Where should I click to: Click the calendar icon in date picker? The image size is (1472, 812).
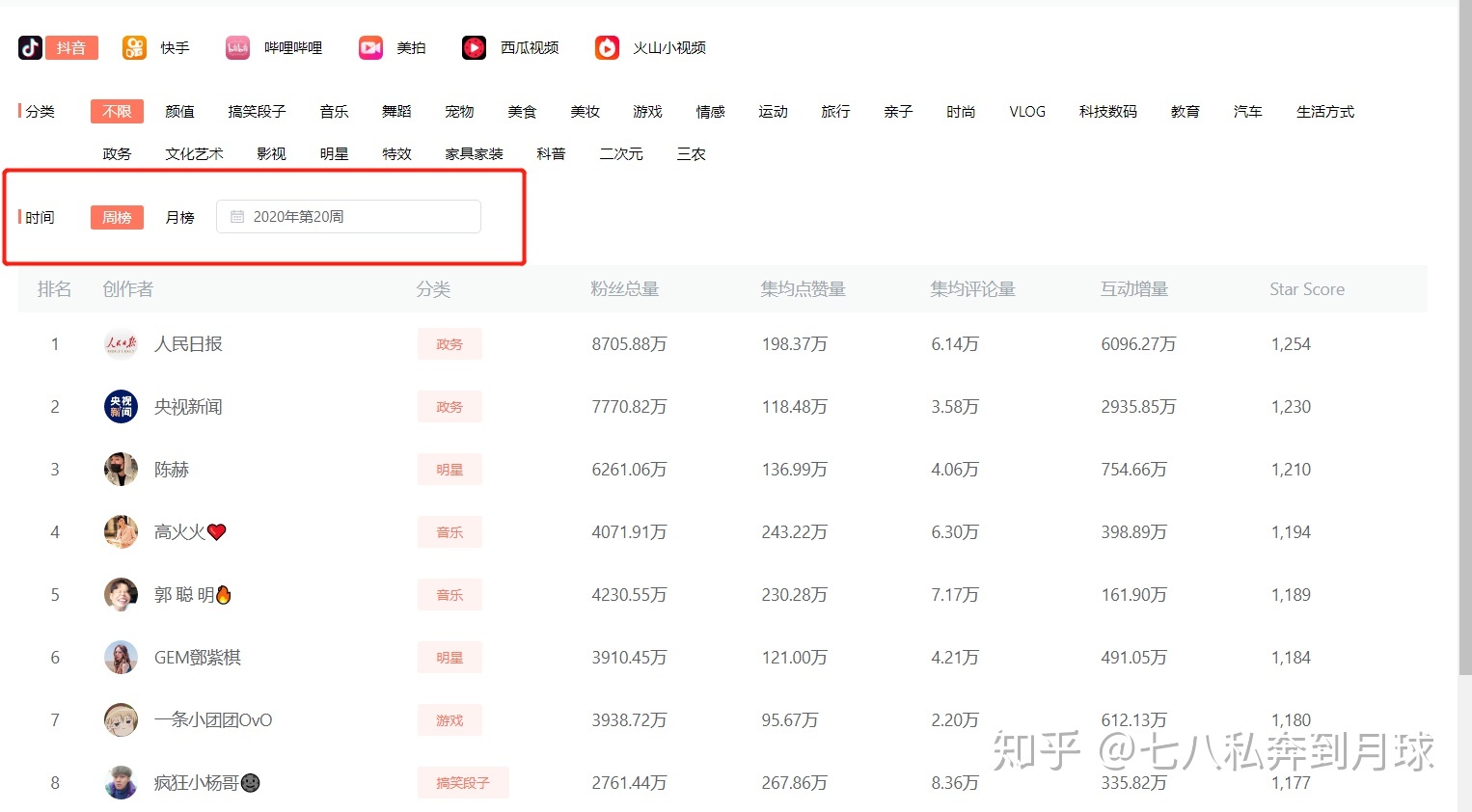point(237,217)
